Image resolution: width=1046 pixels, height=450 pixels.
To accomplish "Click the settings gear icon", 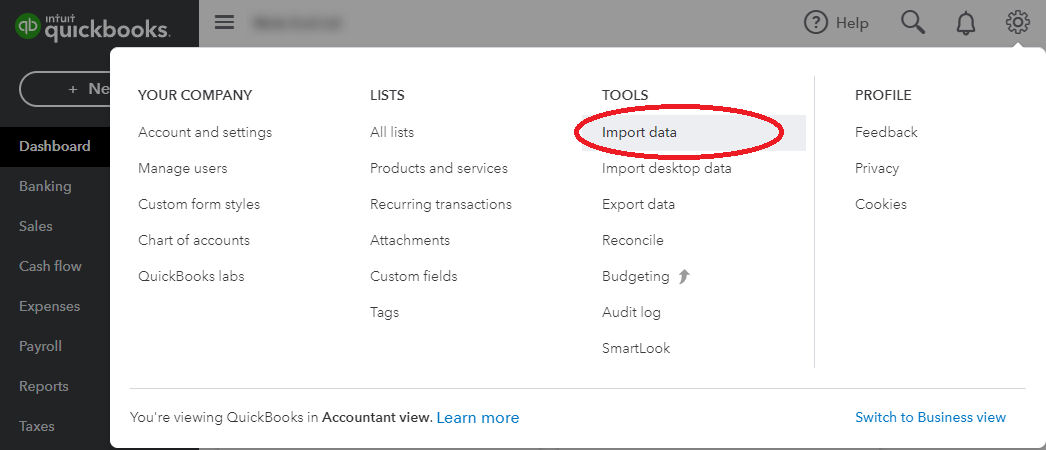I will pos(1017,23).
